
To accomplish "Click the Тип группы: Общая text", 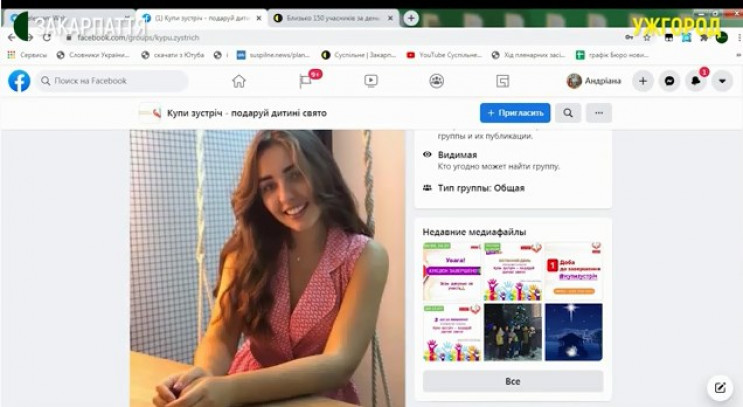I will tap(481, 188).
